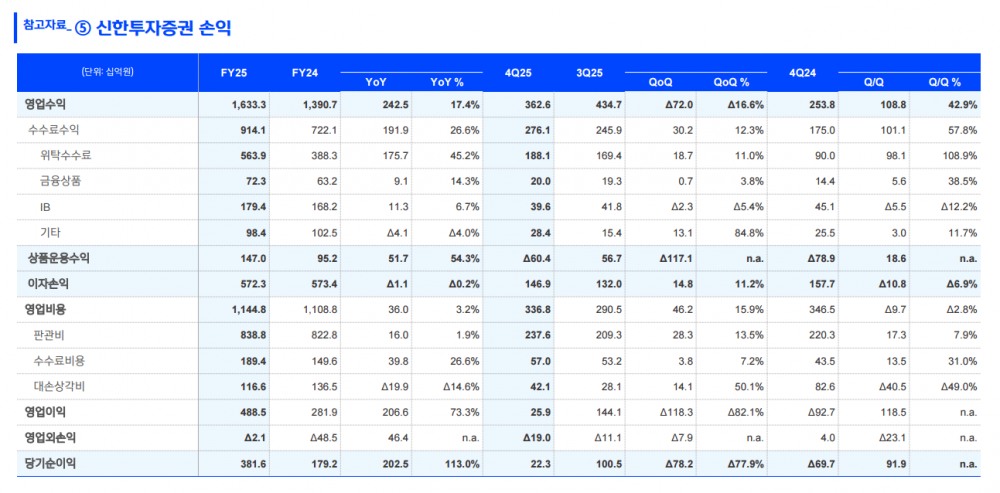Select the 대손상각비 row label

click(60, 385)
